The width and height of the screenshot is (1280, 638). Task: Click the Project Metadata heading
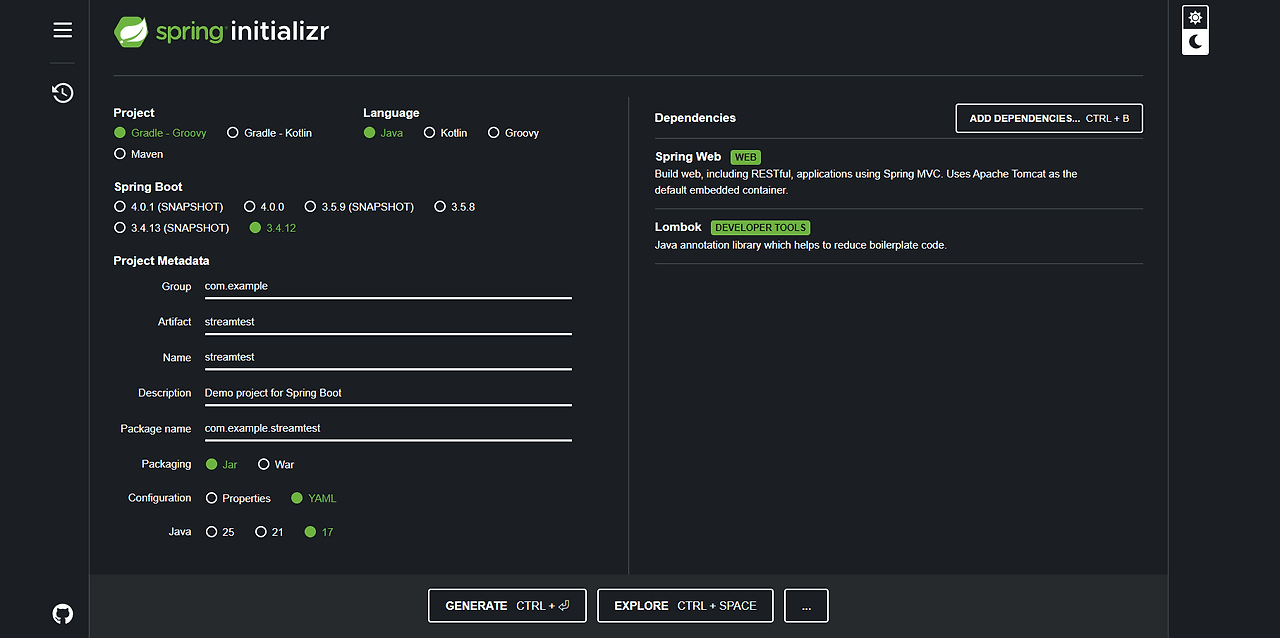[x=162, y=261]
